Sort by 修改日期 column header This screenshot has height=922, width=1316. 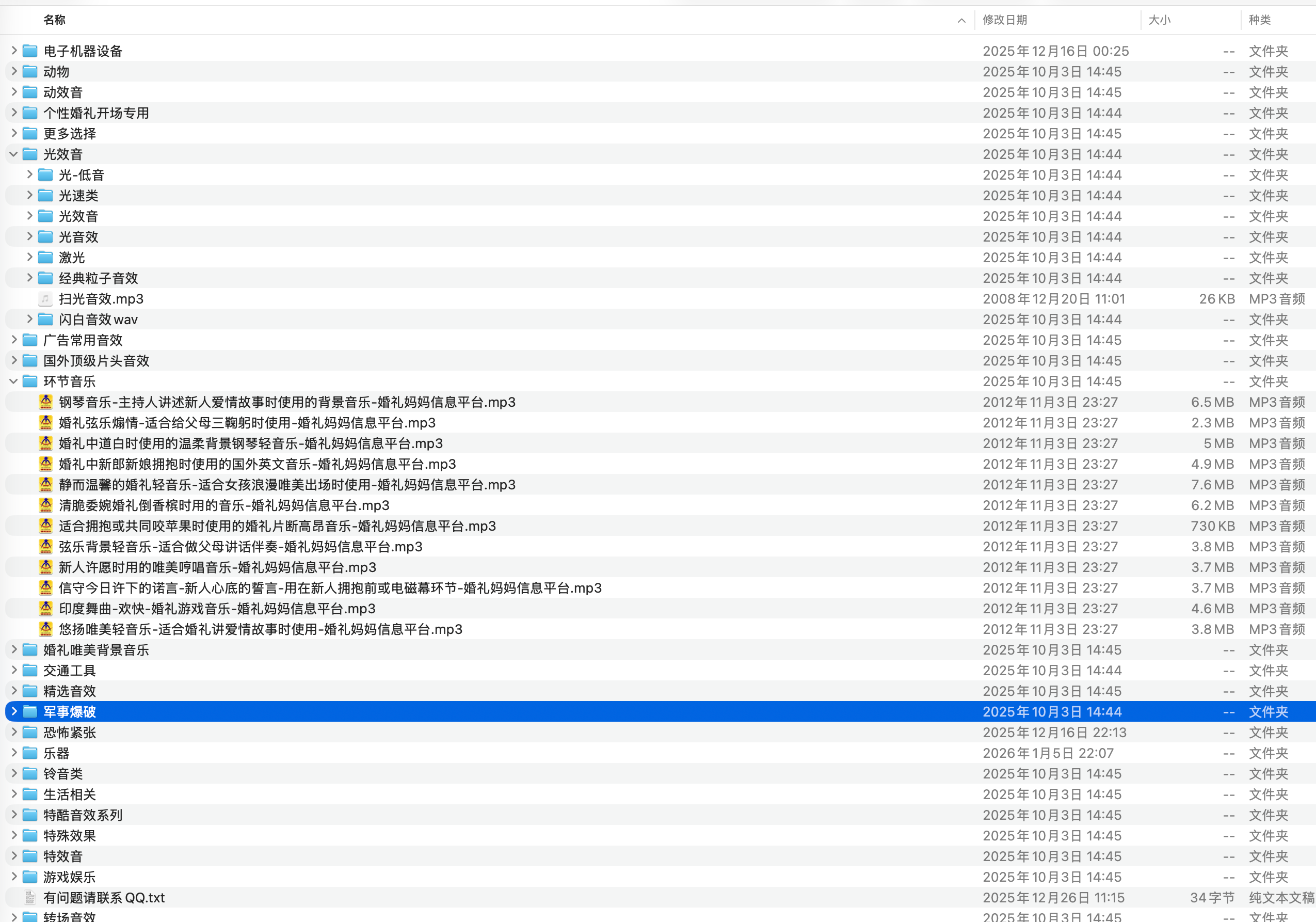(x=1004, y=20)
